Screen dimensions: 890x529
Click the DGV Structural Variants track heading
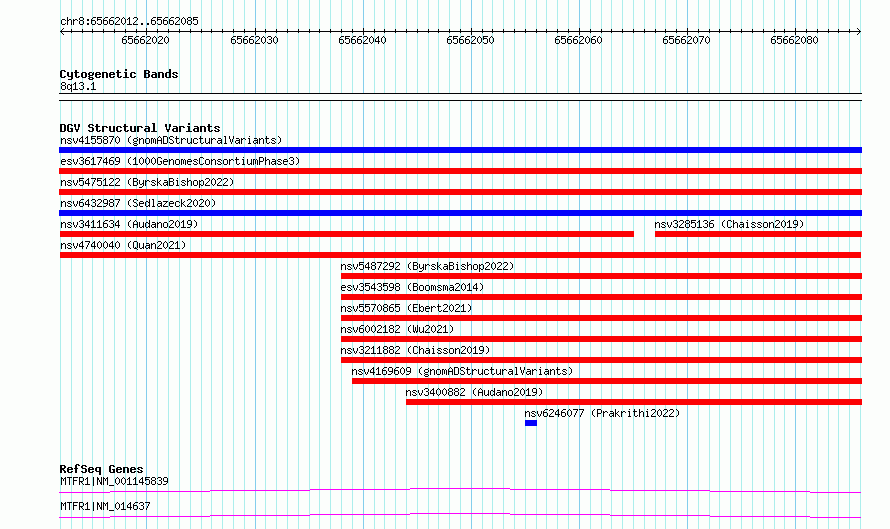140,128
